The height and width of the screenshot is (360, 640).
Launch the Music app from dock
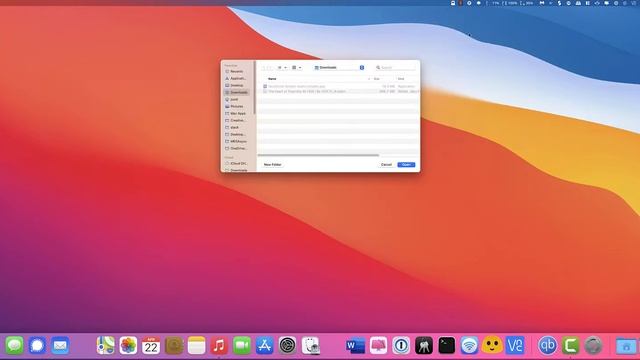tap(219, 346)
